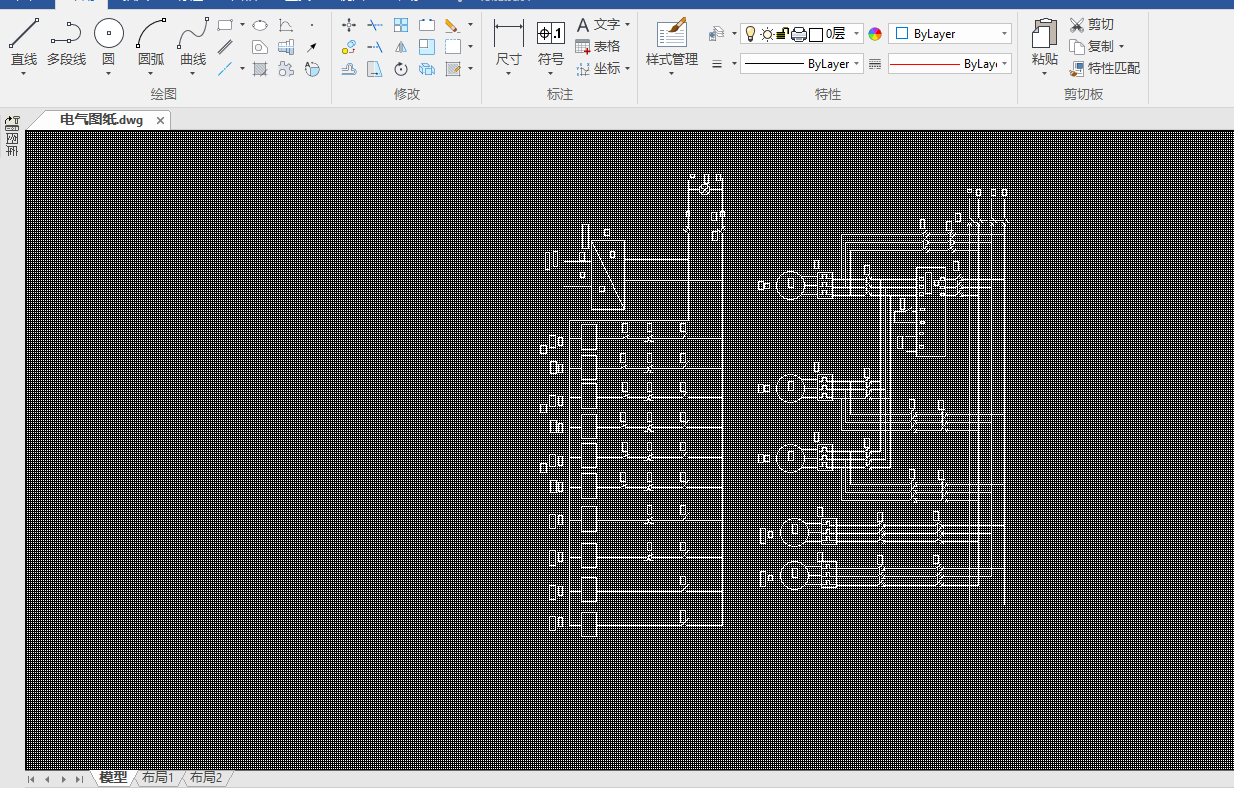Click the 剪切 cut scissors icon

click(1077, 24)
